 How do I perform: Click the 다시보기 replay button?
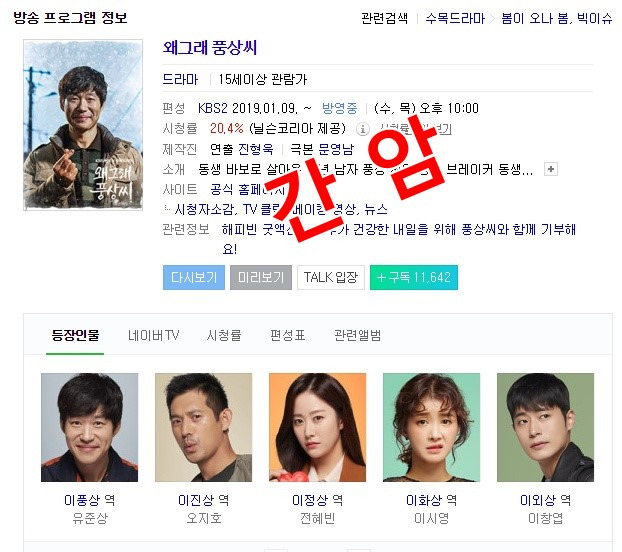click(x=194, y=277)
